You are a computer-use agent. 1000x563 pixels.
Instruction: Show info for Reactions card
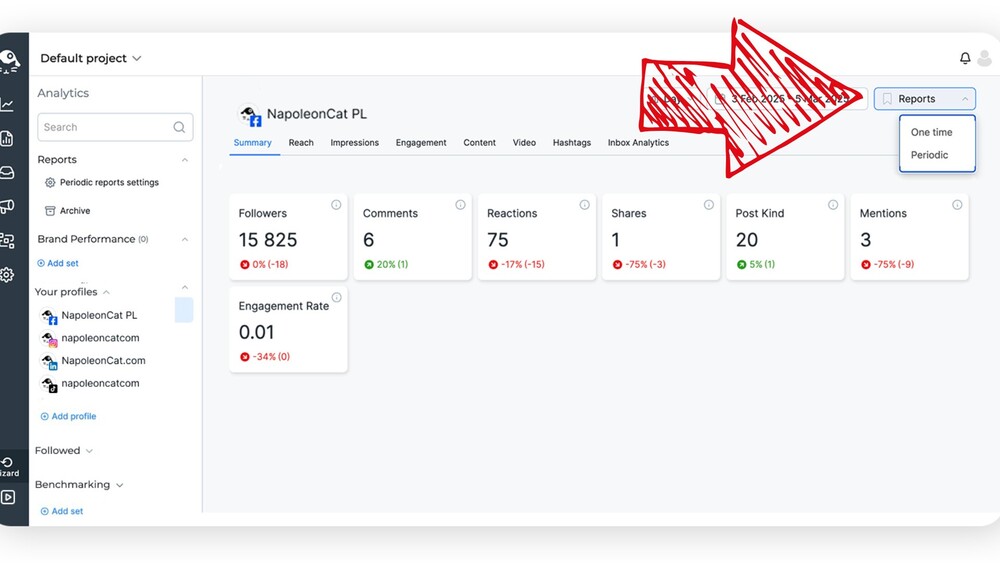coord(584,205)
